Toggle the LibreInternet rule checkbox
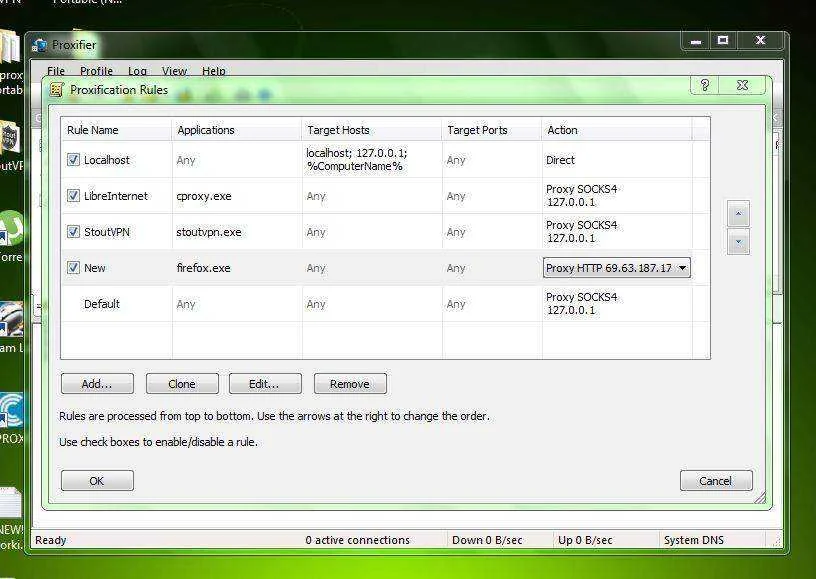816x579 pixels. (73, 196)
